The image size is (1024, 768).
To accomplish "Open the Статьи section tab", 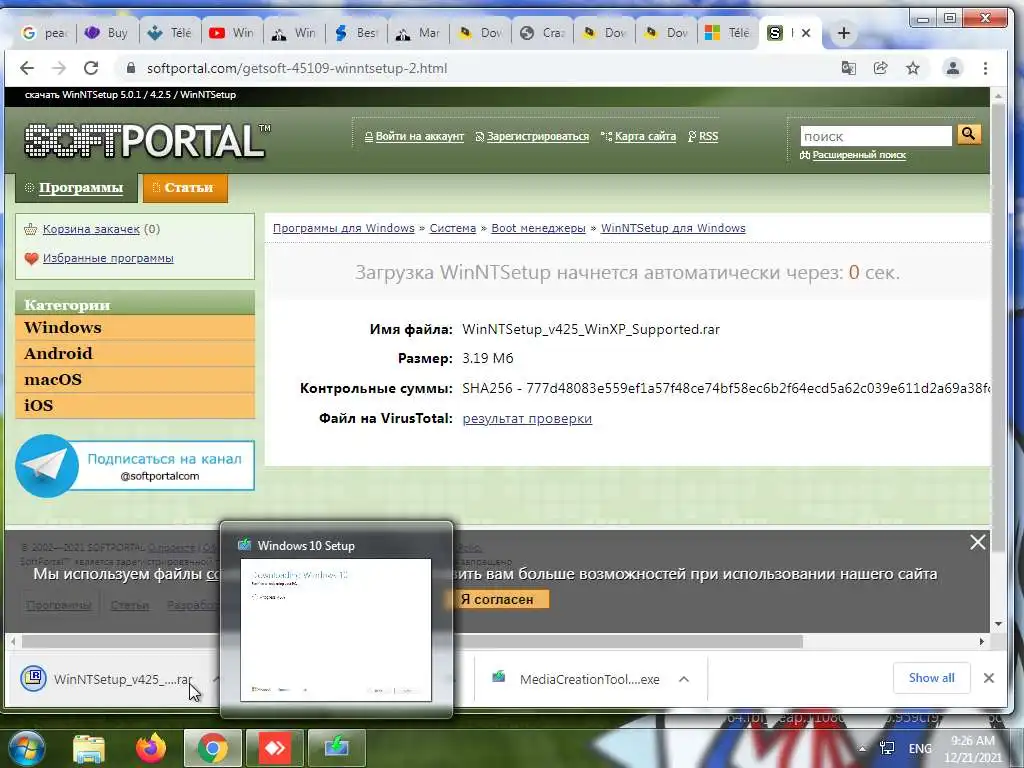I will 185,188.
